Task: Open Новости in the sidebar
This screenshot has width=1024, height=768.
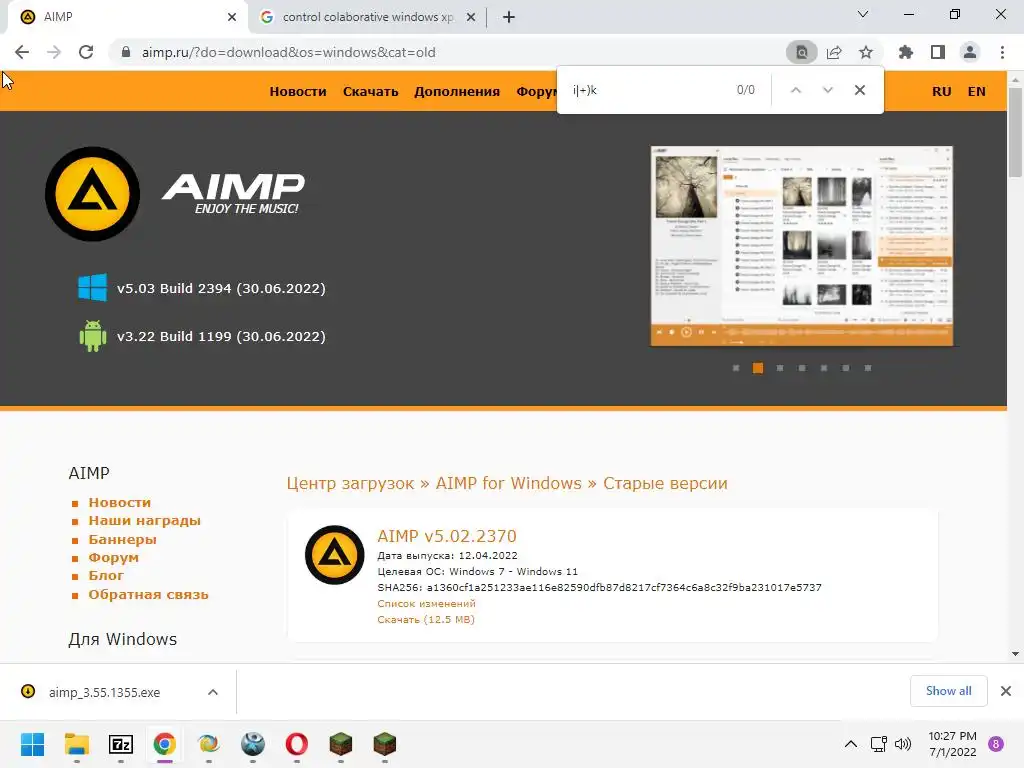Action: point(120,502)
